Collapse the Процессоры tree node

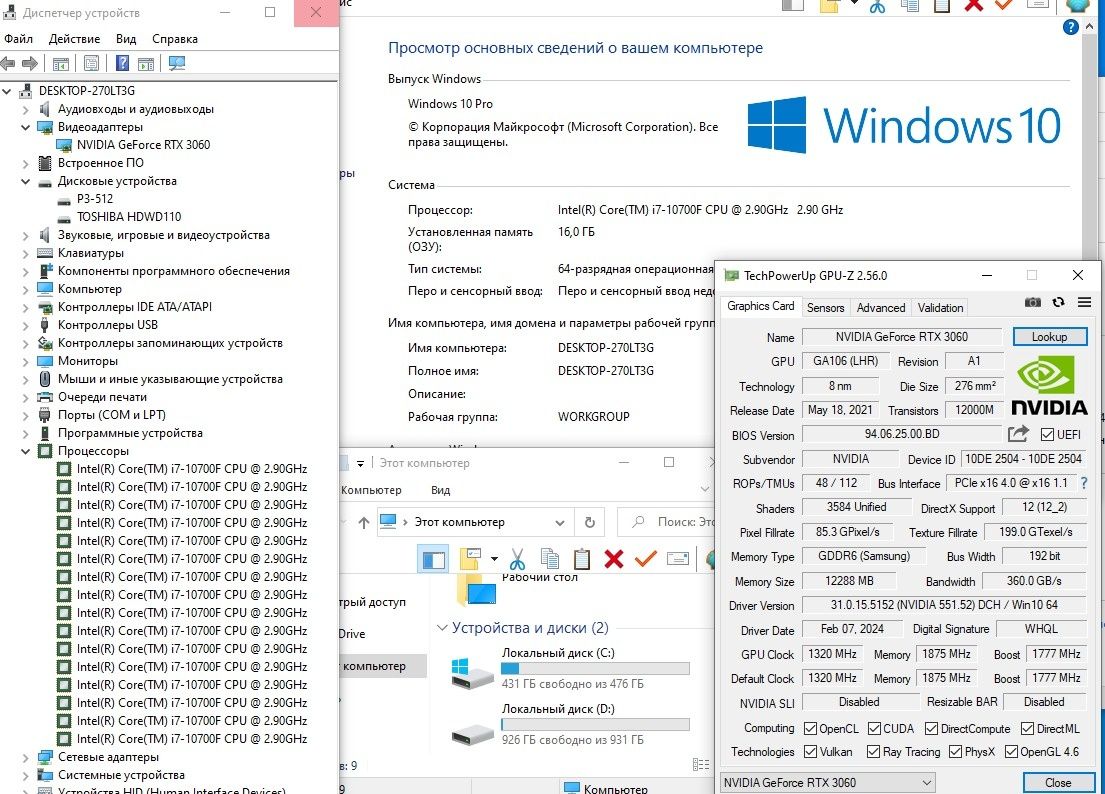25,451
